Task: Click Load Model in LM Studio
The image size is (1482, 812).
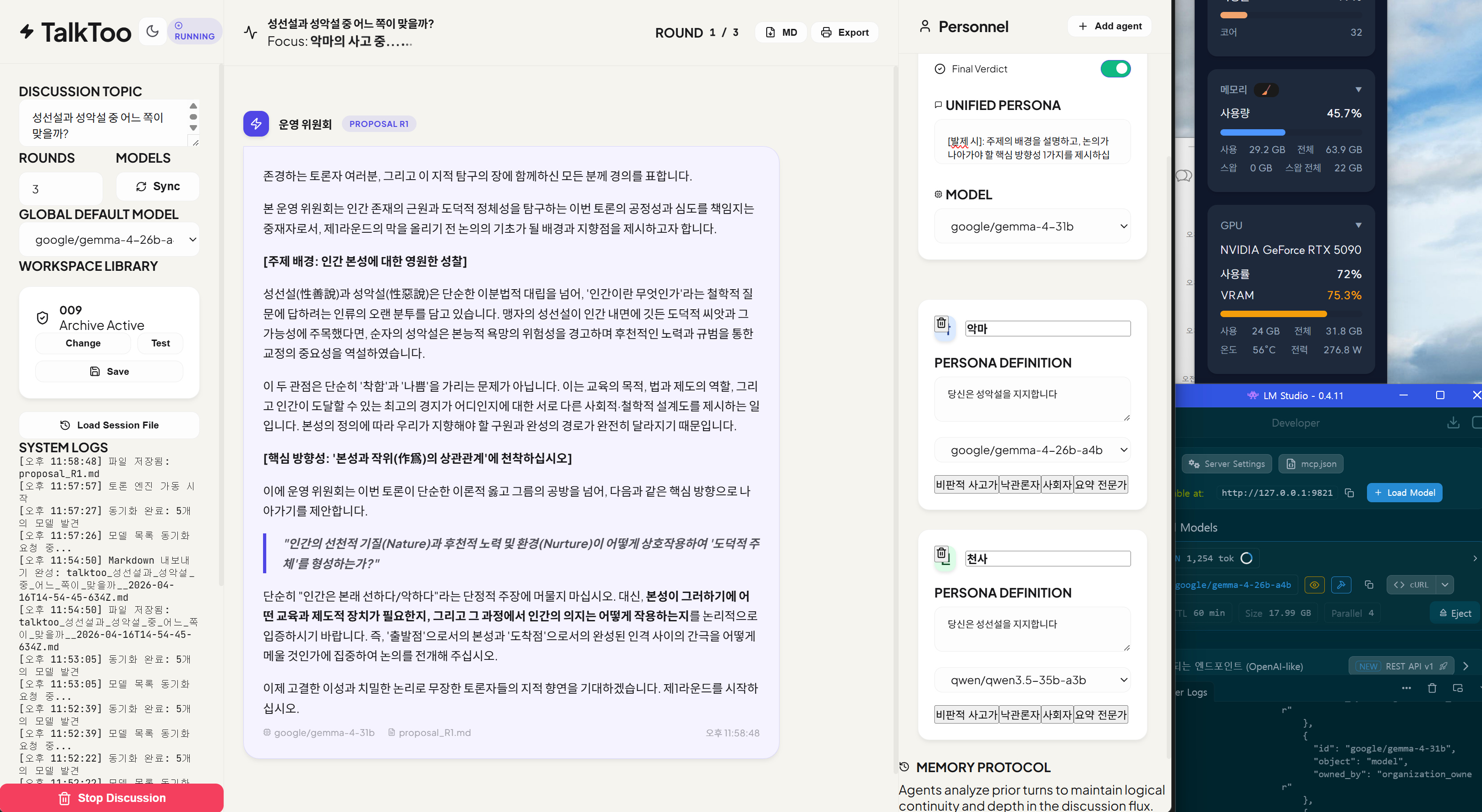Action: 1405,493
